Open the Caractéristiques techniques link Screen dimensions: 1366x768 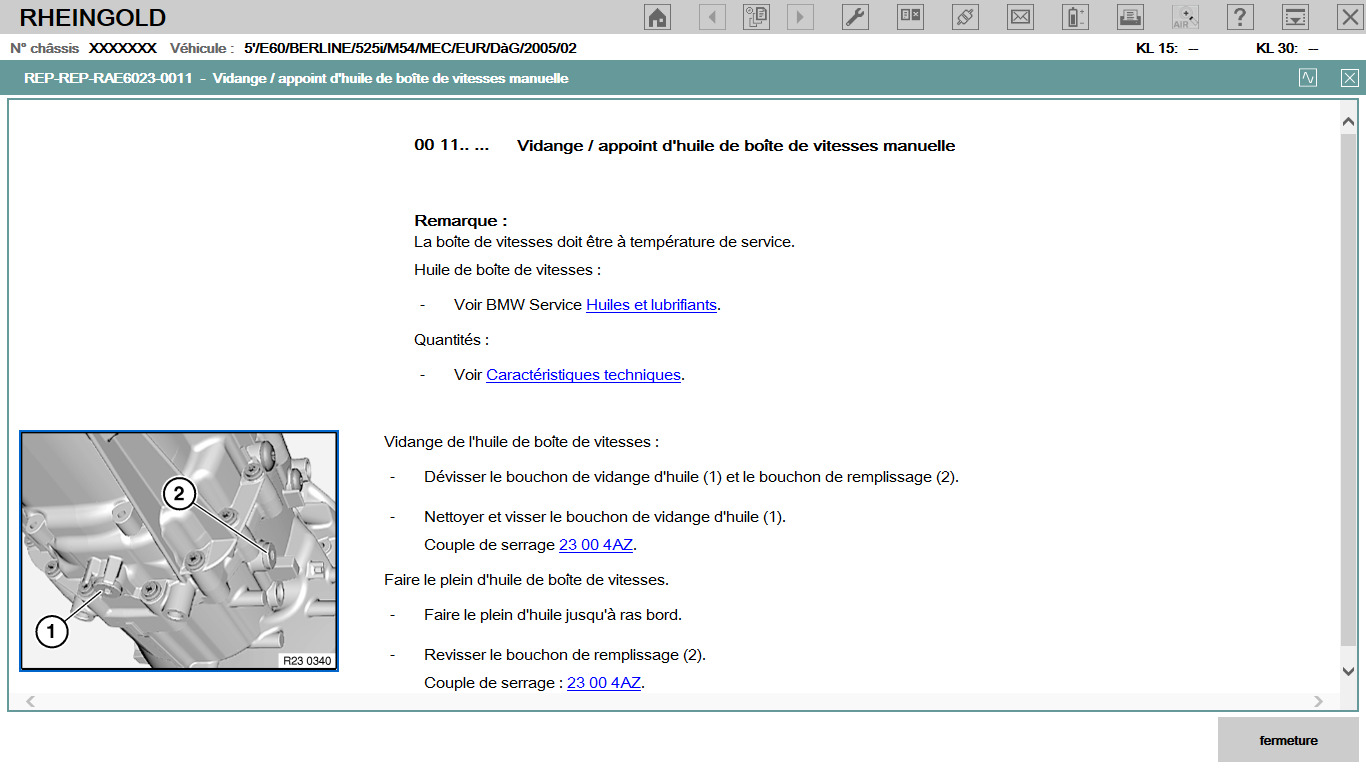pos(583,375)
